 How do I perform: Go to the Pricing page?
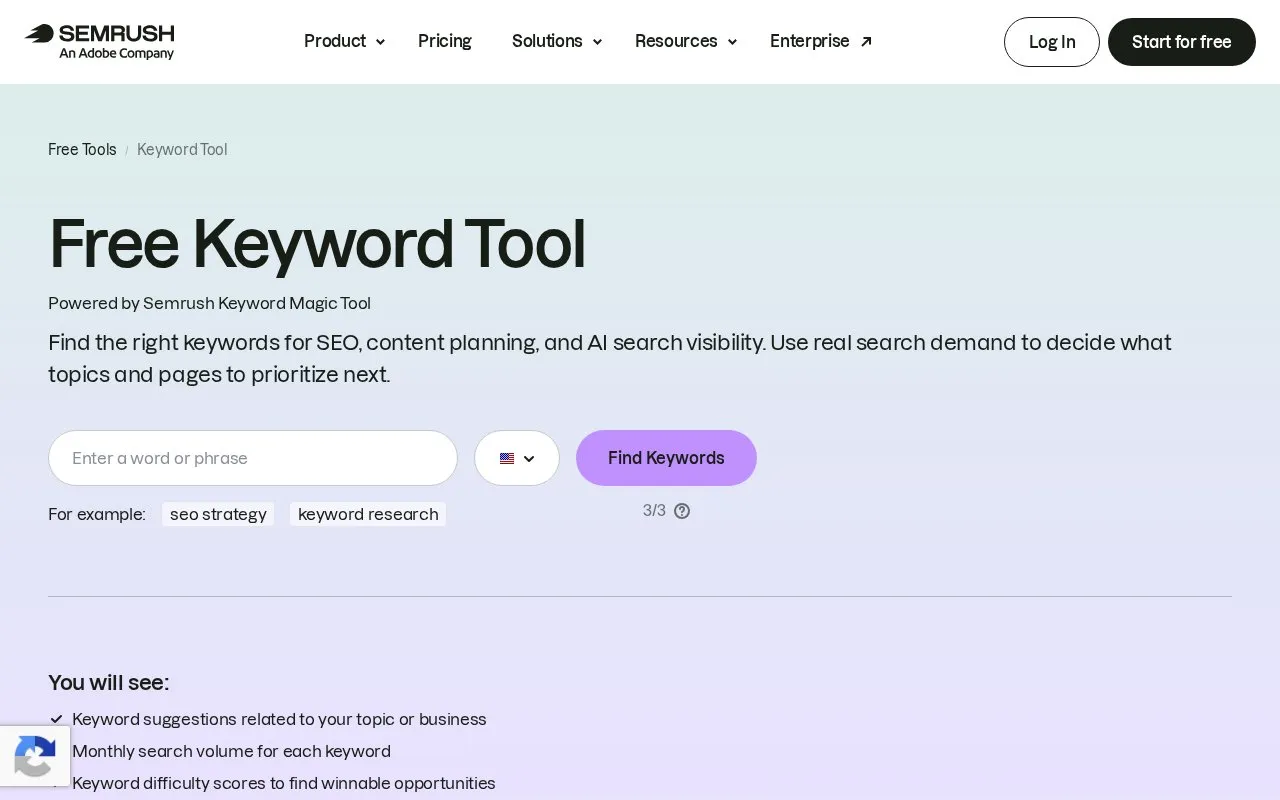click(445, 41)
